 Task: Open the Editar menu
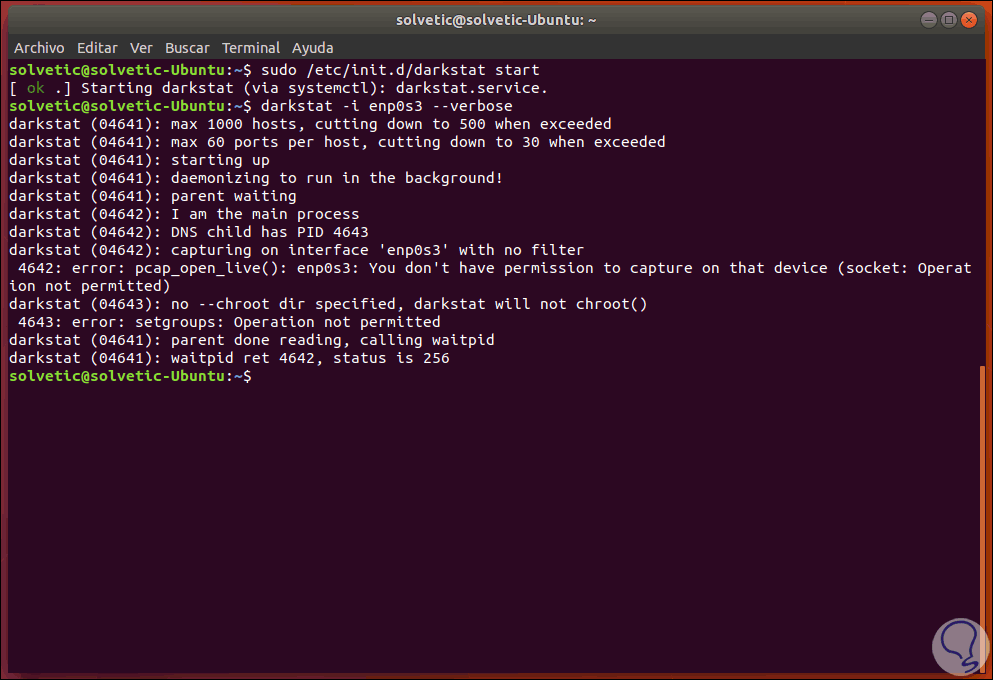[x=97, y=47]
